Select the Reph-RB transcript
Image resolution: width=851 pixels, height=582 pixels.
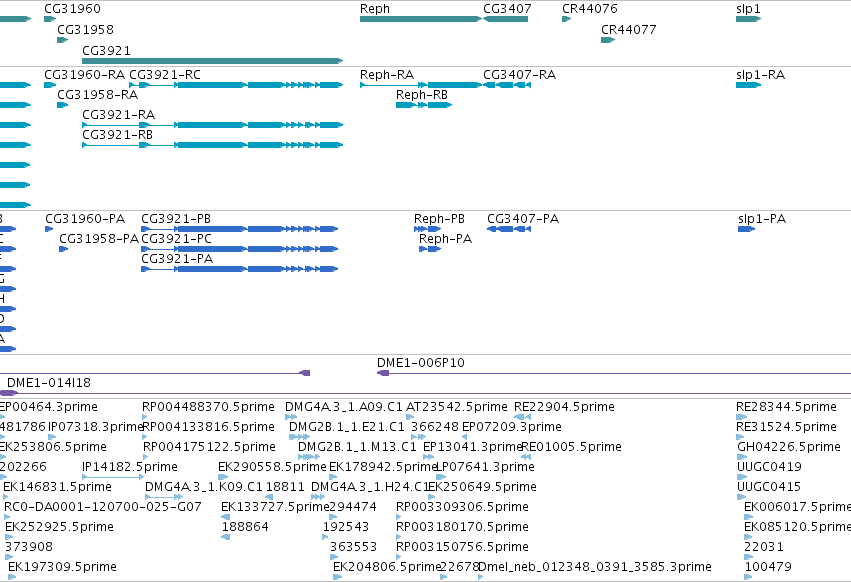coord(424,105)
